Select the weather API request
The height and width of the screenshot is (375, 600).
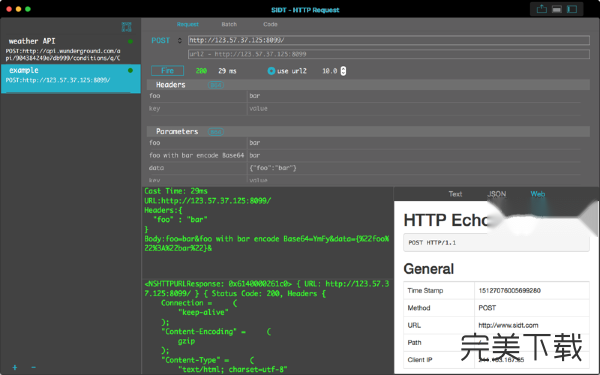[71, 49]
